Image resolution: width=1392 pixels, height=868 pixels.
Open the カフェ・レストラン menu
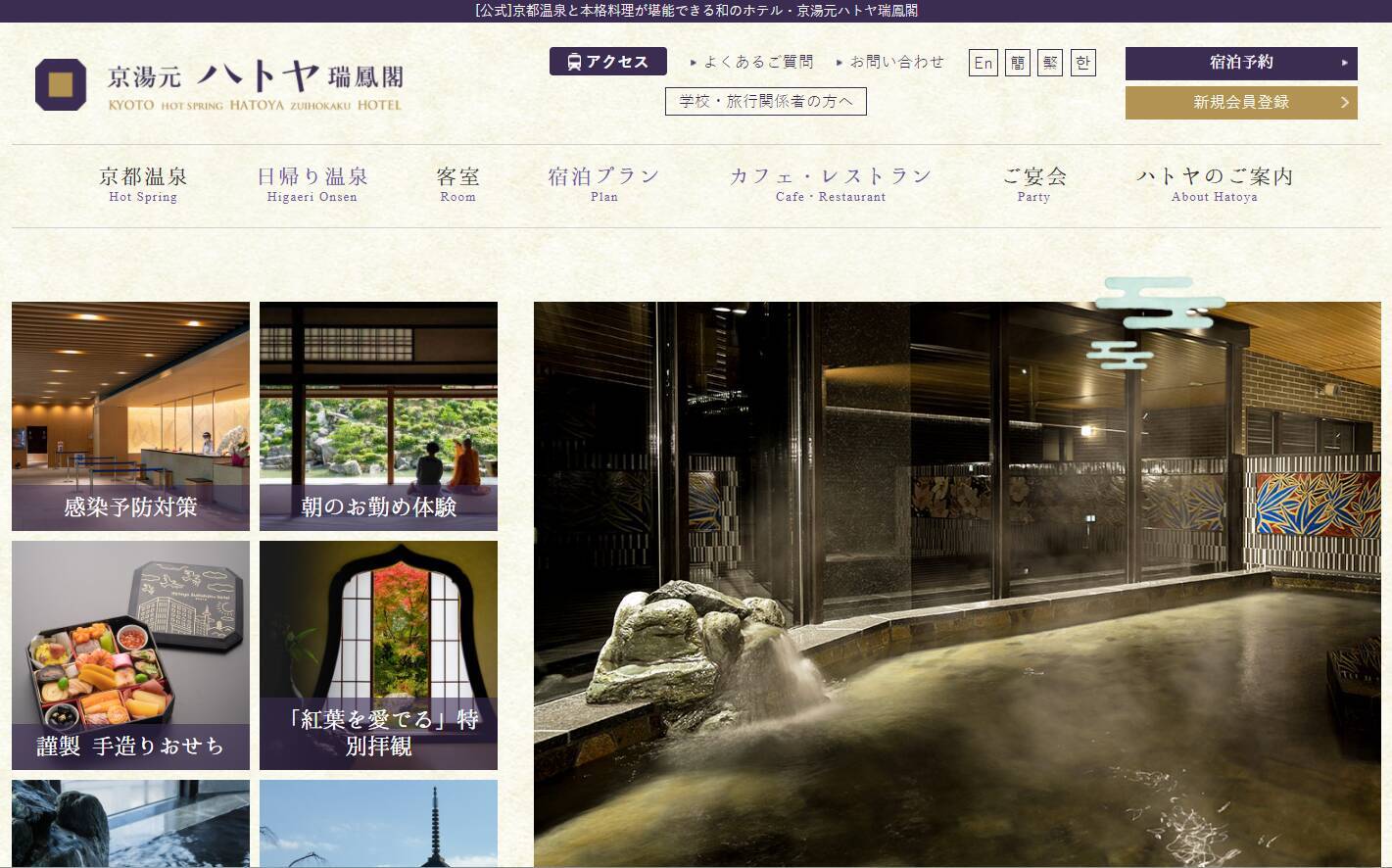point(831,183)
